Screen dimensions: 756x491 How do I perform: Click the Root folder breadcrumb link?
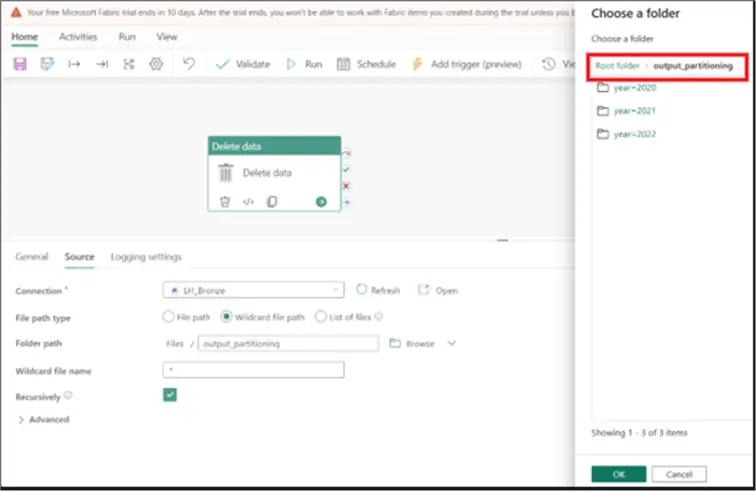pyautogui.click(x=617, y=66)
